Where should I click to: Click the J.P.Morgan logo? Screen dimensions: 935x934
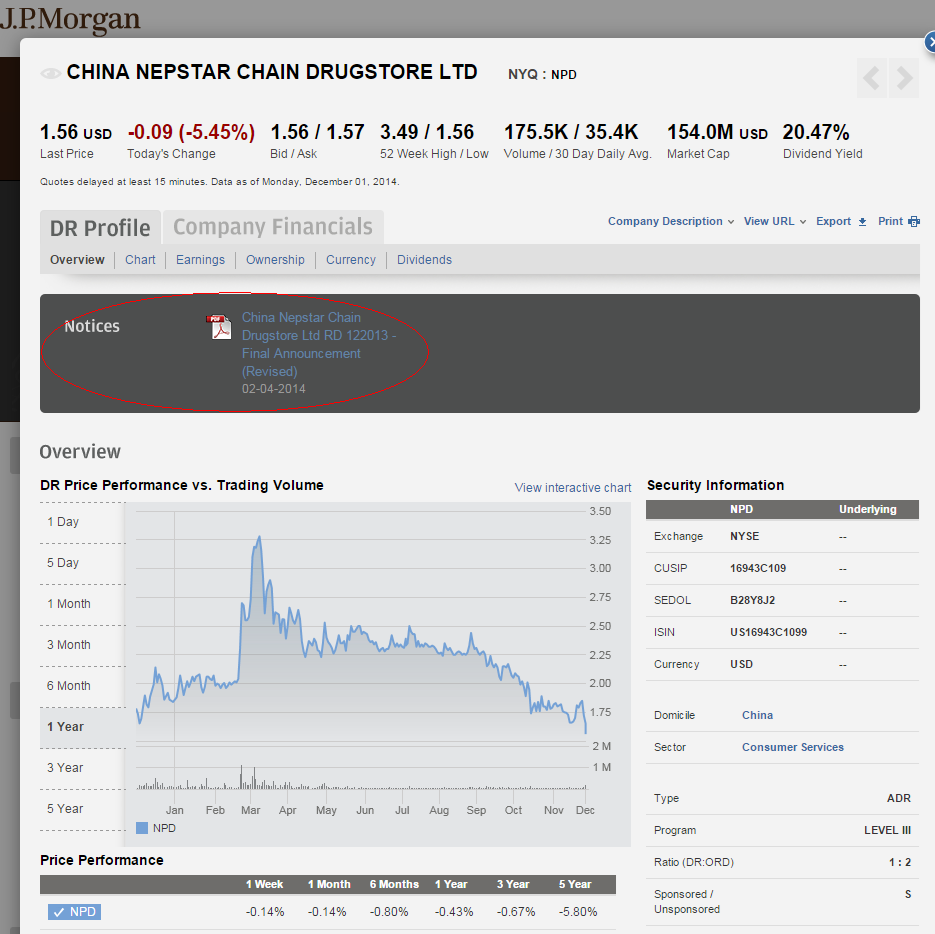(70, 20)
